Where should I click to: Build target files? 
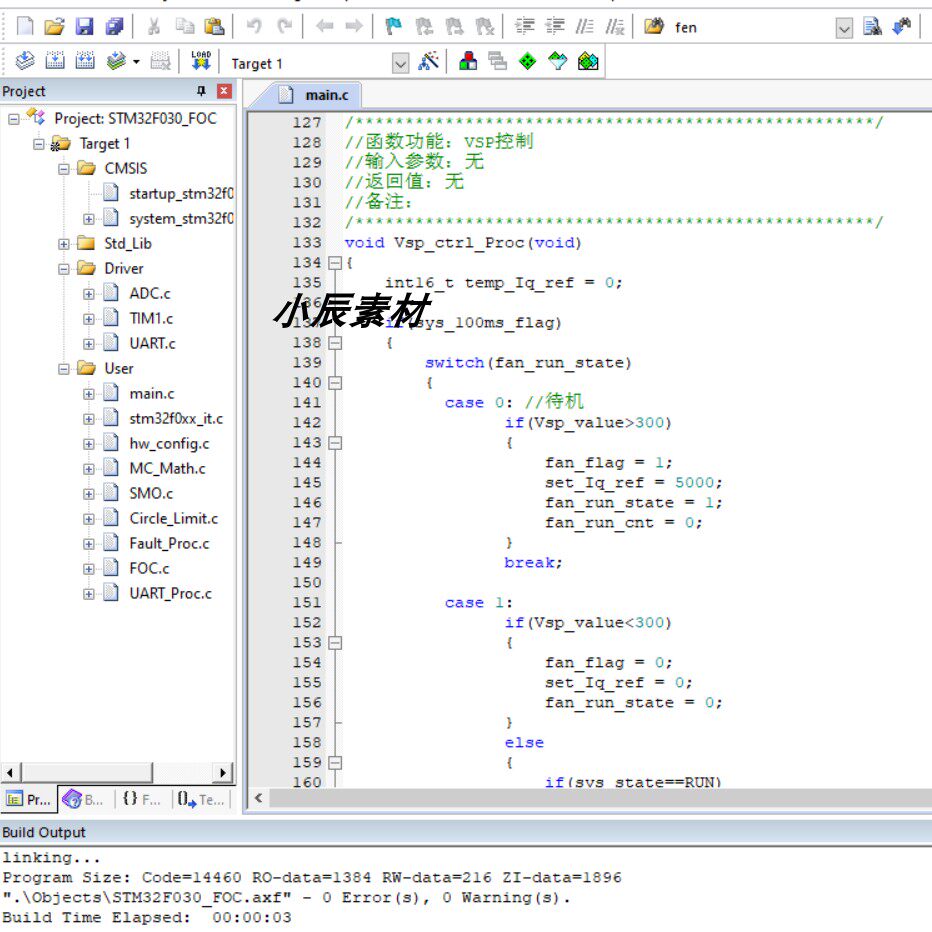click(55, 61)
